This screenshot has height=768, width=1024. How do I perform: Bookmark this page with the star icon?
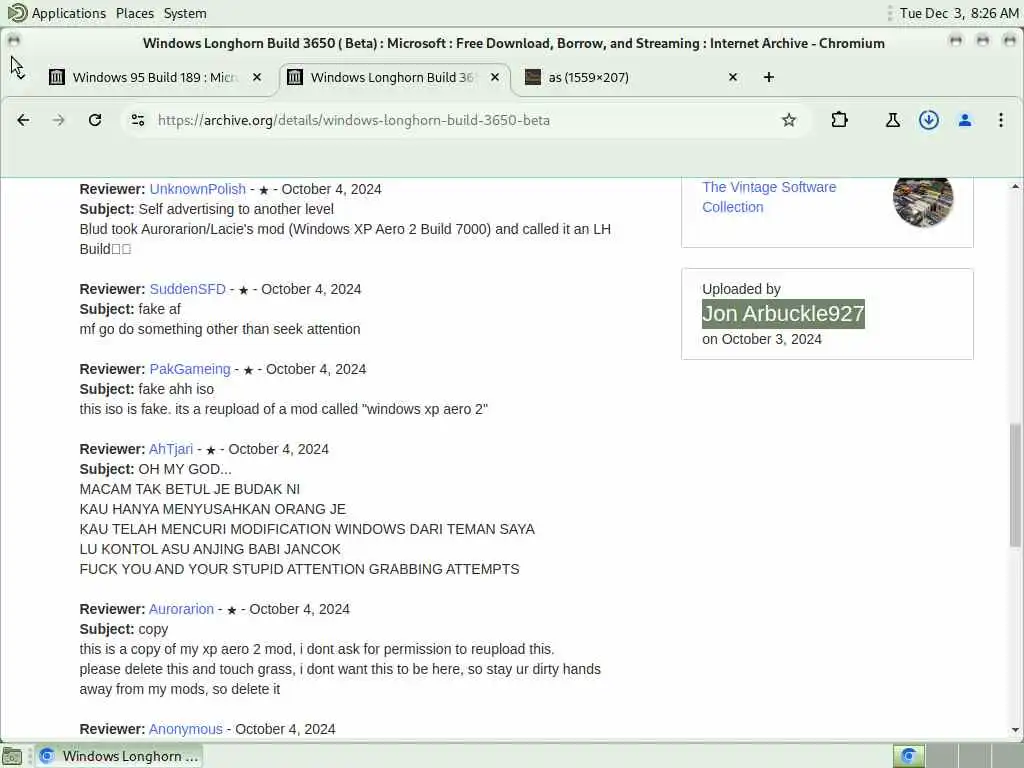point(789,120)
